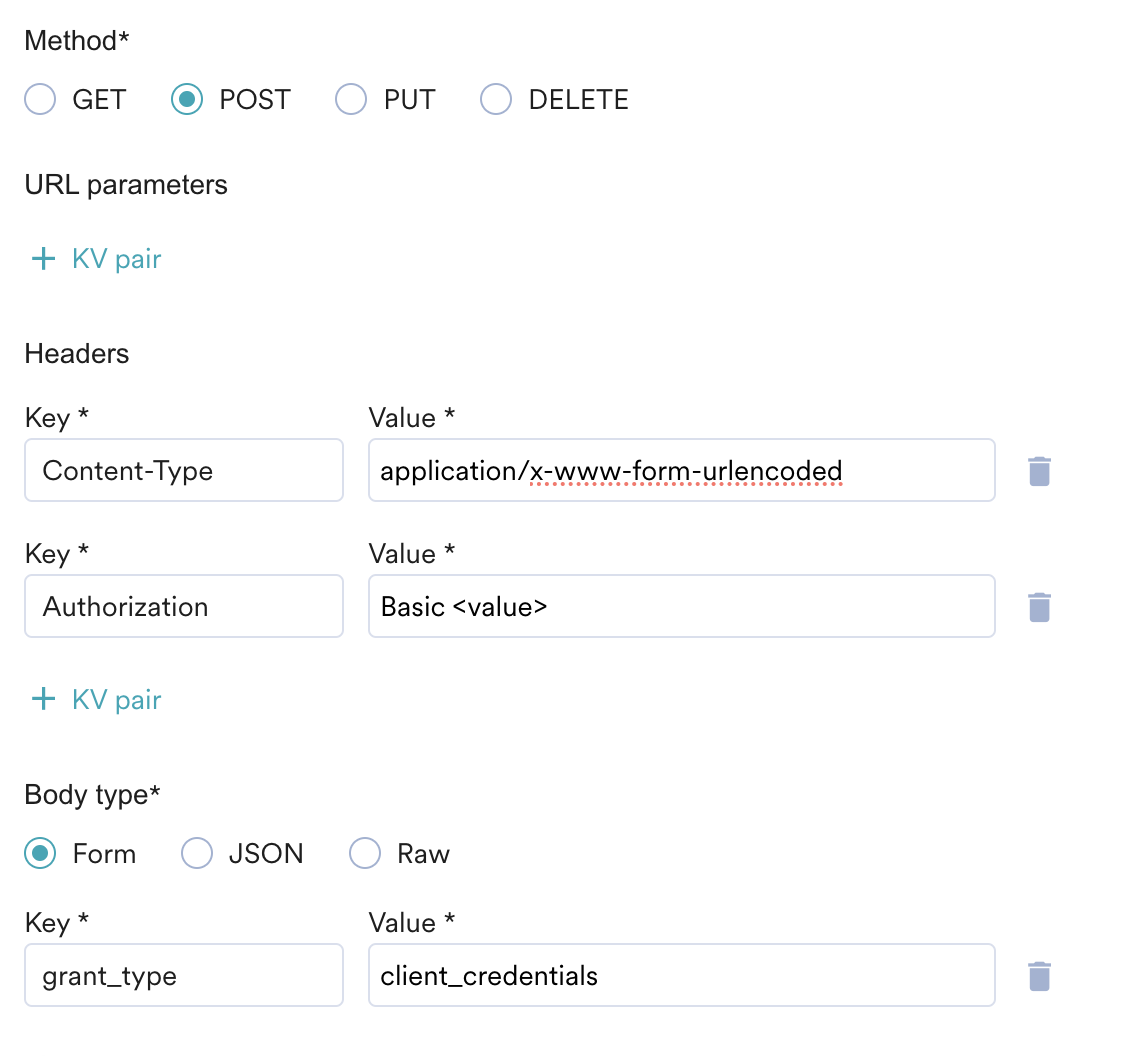Focus the client_credentials value field
Screen dimensions: 1130x1056
coord(682,975)
